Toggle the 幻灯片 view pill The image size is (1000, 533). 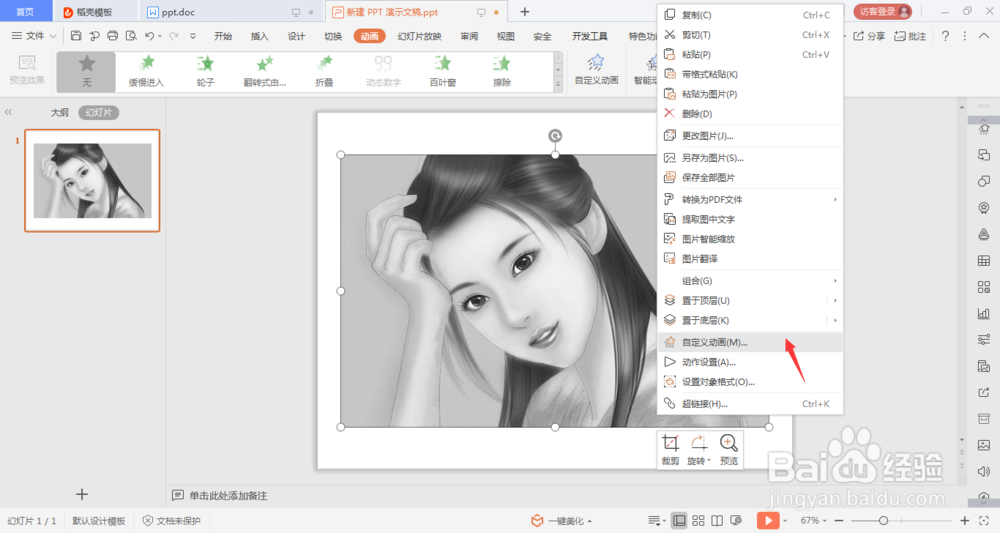[99, 112]
